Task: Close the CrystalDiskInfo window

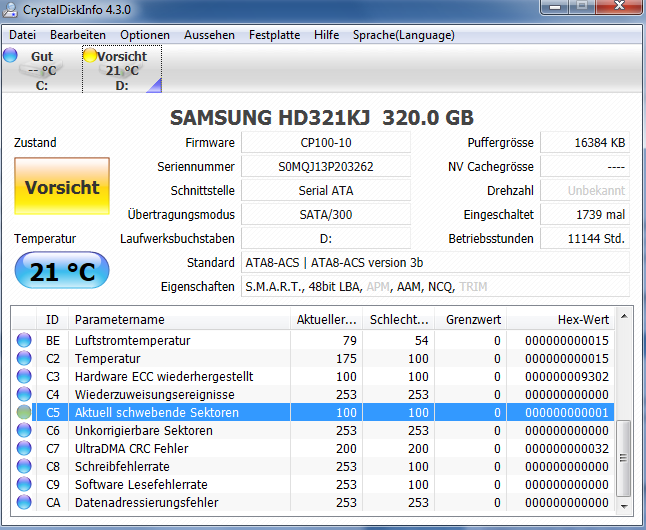Action: 619,7
